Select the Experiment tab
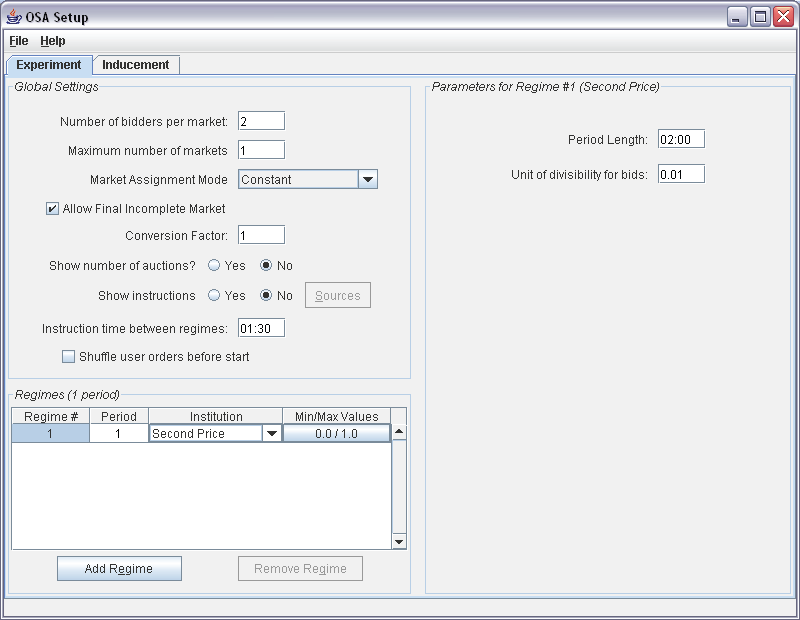800x620 pixels. (49, 65)
